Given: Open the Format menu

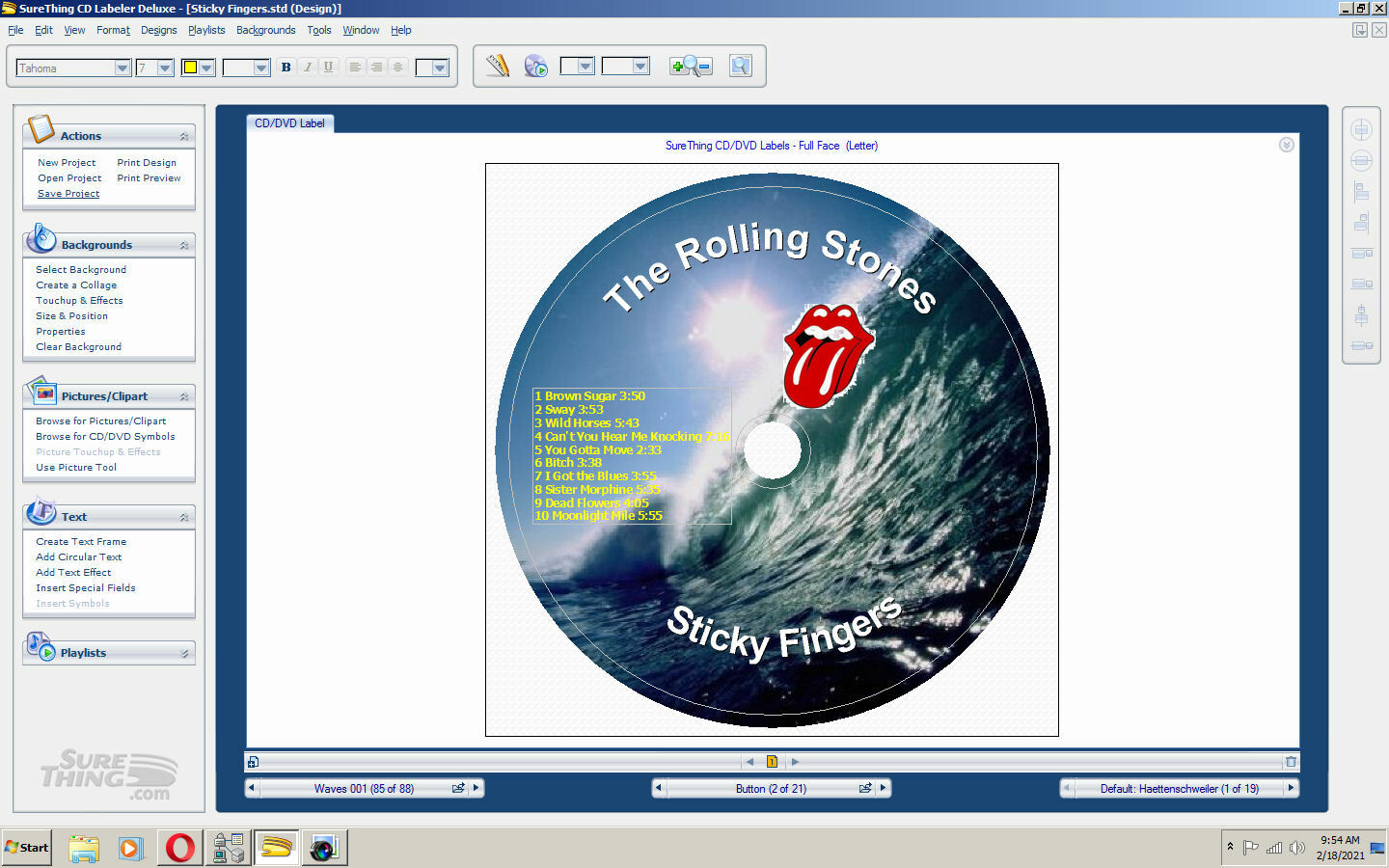Looking at the screenshot, I should [113, 30].
